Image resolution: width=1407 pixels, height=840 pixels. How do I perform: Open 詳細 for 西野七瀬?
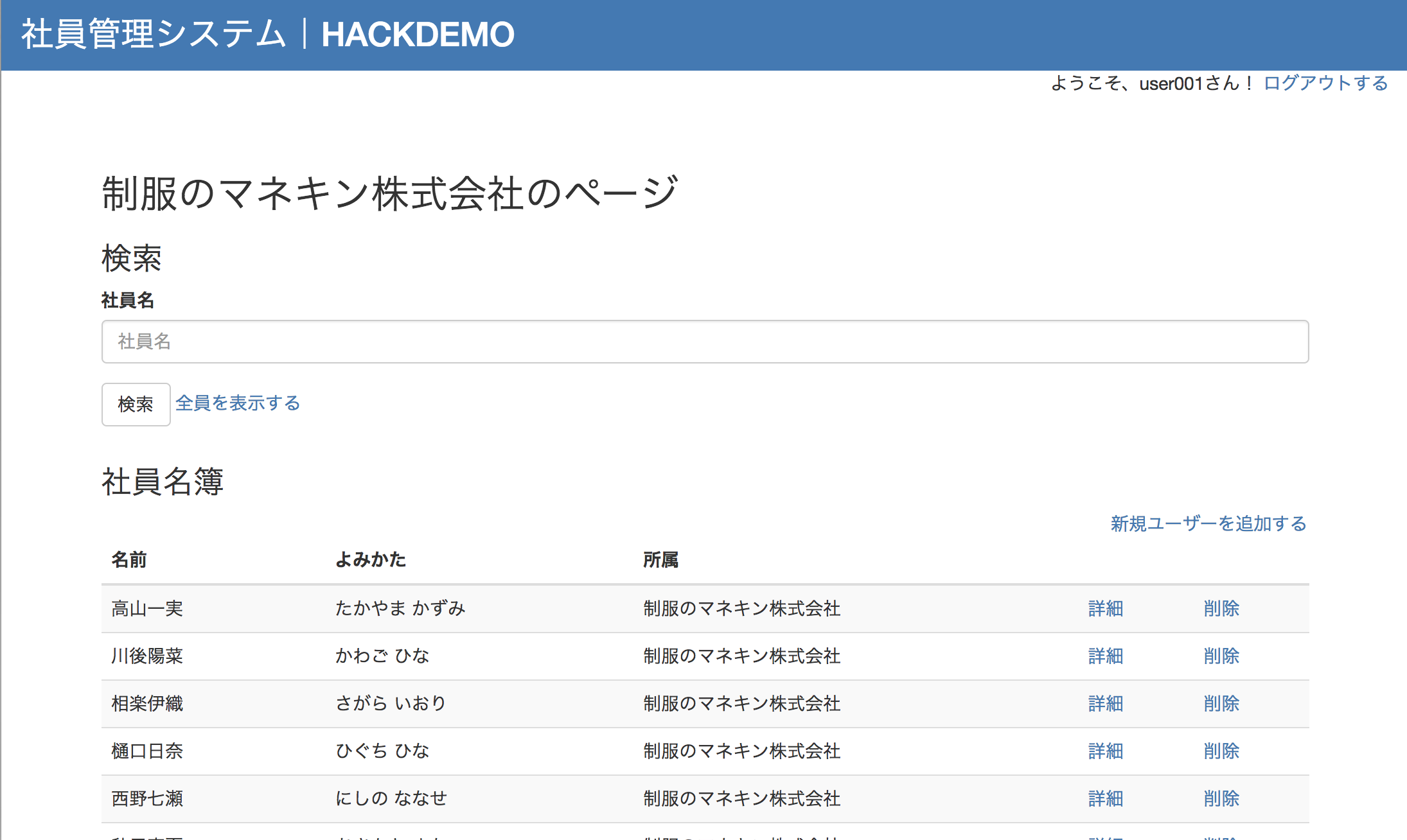[x=1106, y=799]
